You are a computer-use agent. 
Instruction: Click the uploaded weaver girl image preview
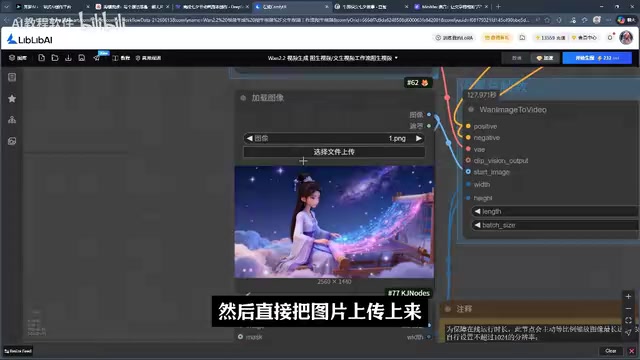pos(334,222)
